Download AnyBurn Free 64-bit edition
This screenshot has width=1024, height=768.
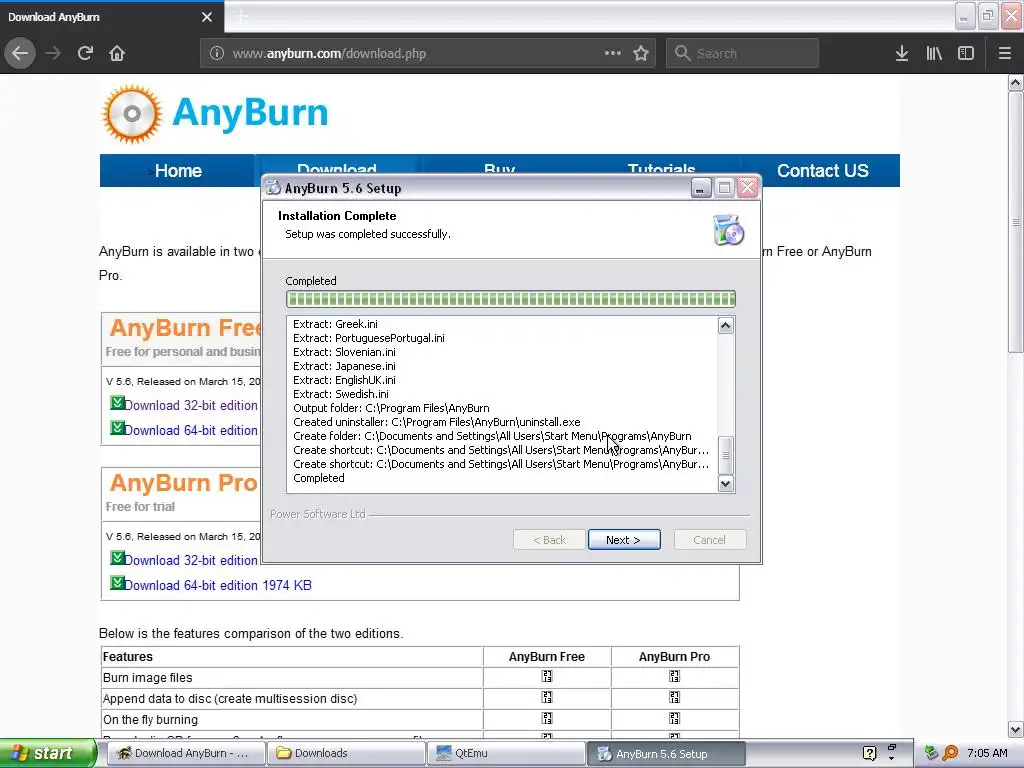[x=191, y=430]
